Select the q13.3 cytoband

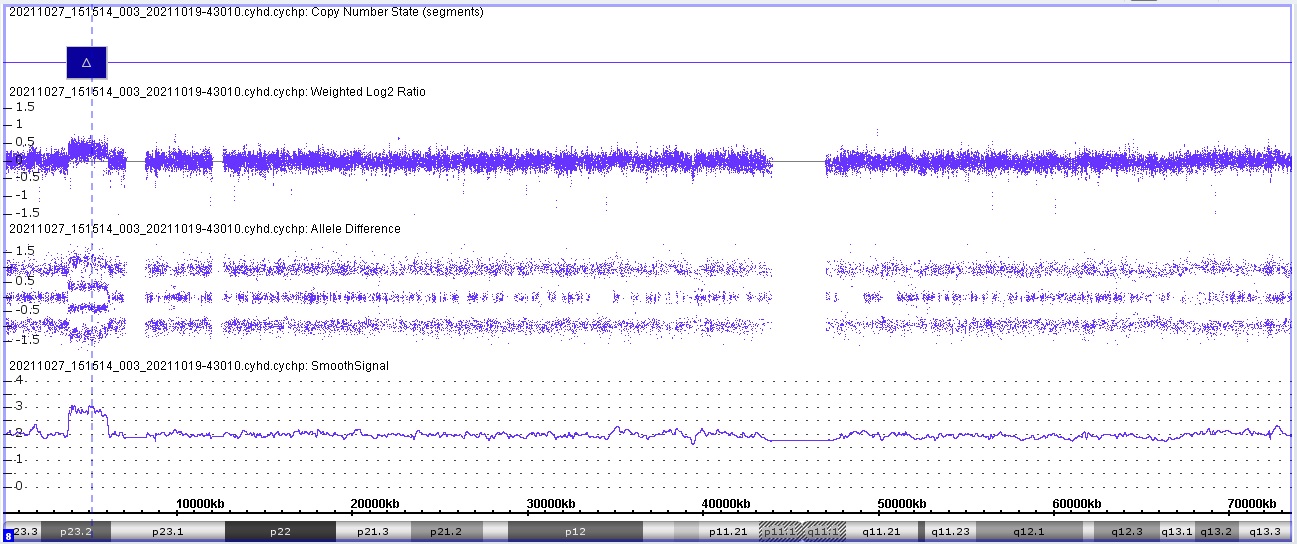pyautogui.click(x=1265, y=532)
